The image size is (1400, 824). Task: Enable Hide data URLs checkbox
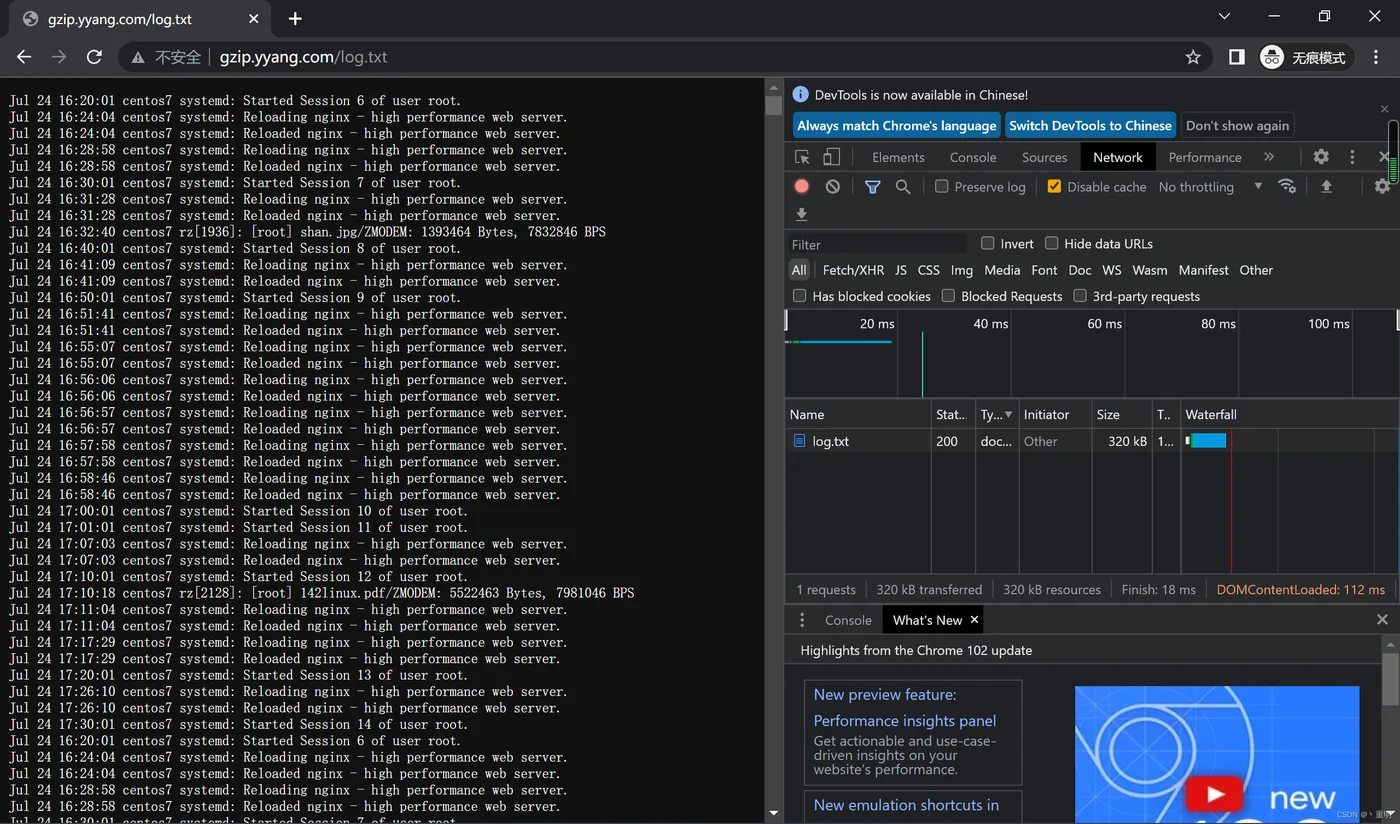(1051, 243)
